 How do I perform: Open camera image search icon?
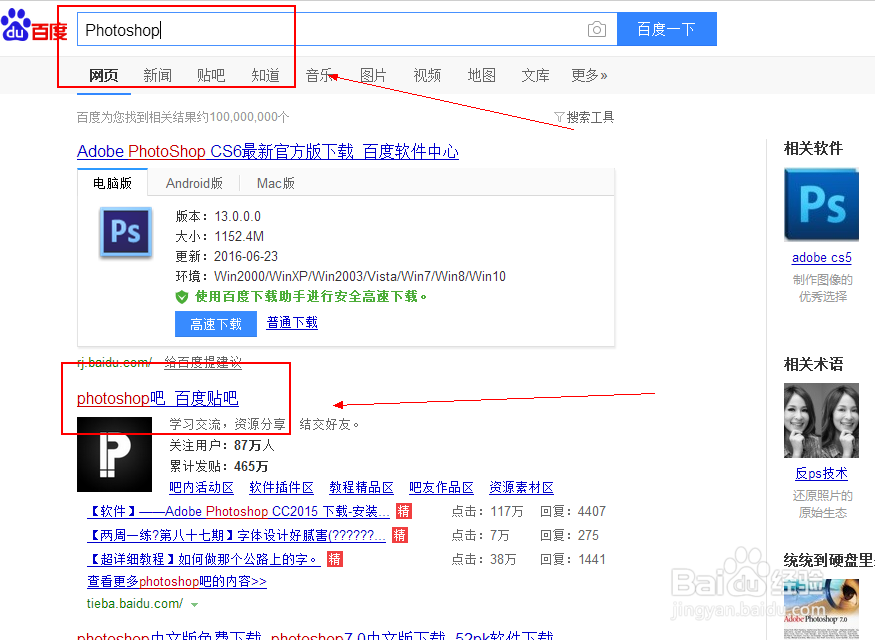coord(597,30)
